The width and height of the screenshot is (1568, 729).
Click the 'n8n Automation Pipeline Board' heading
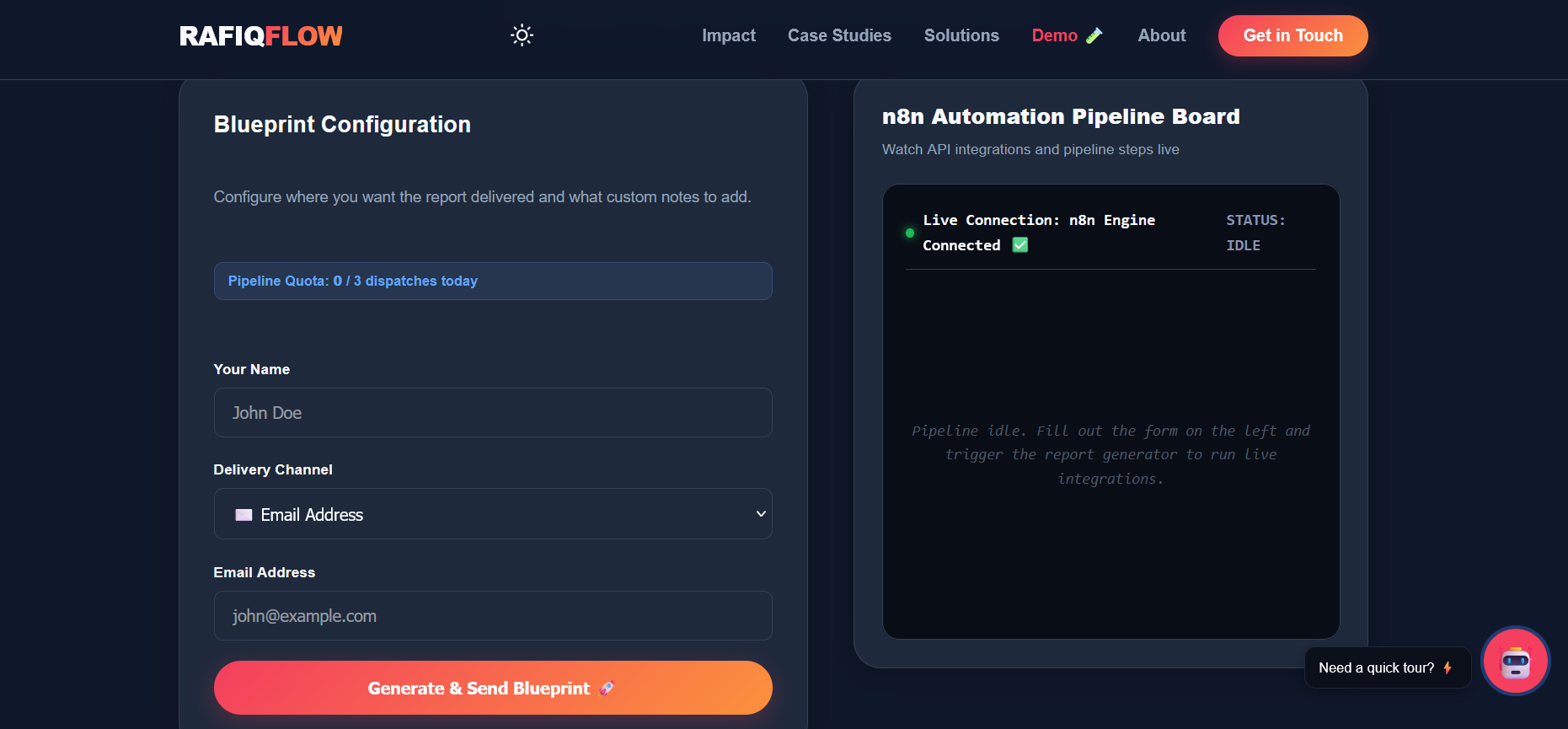pyautogui.click(x=1061, y=116)
